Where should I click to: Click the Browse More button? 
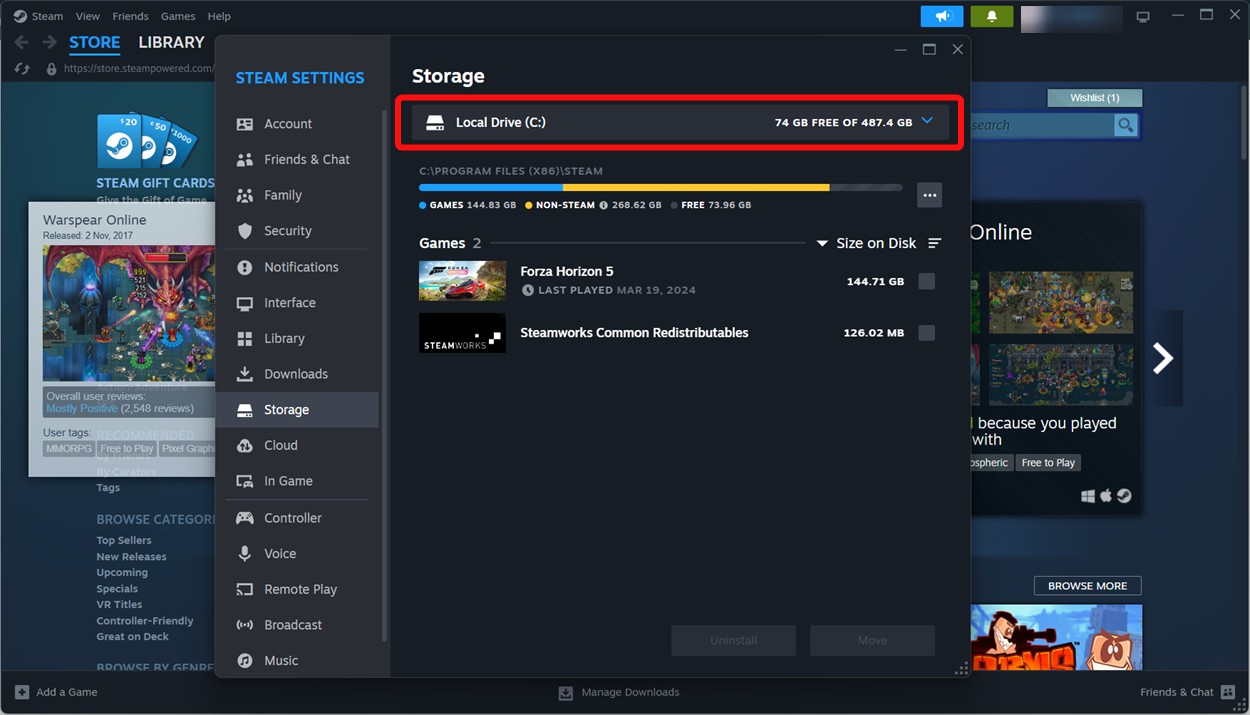tap(1087, 585)
